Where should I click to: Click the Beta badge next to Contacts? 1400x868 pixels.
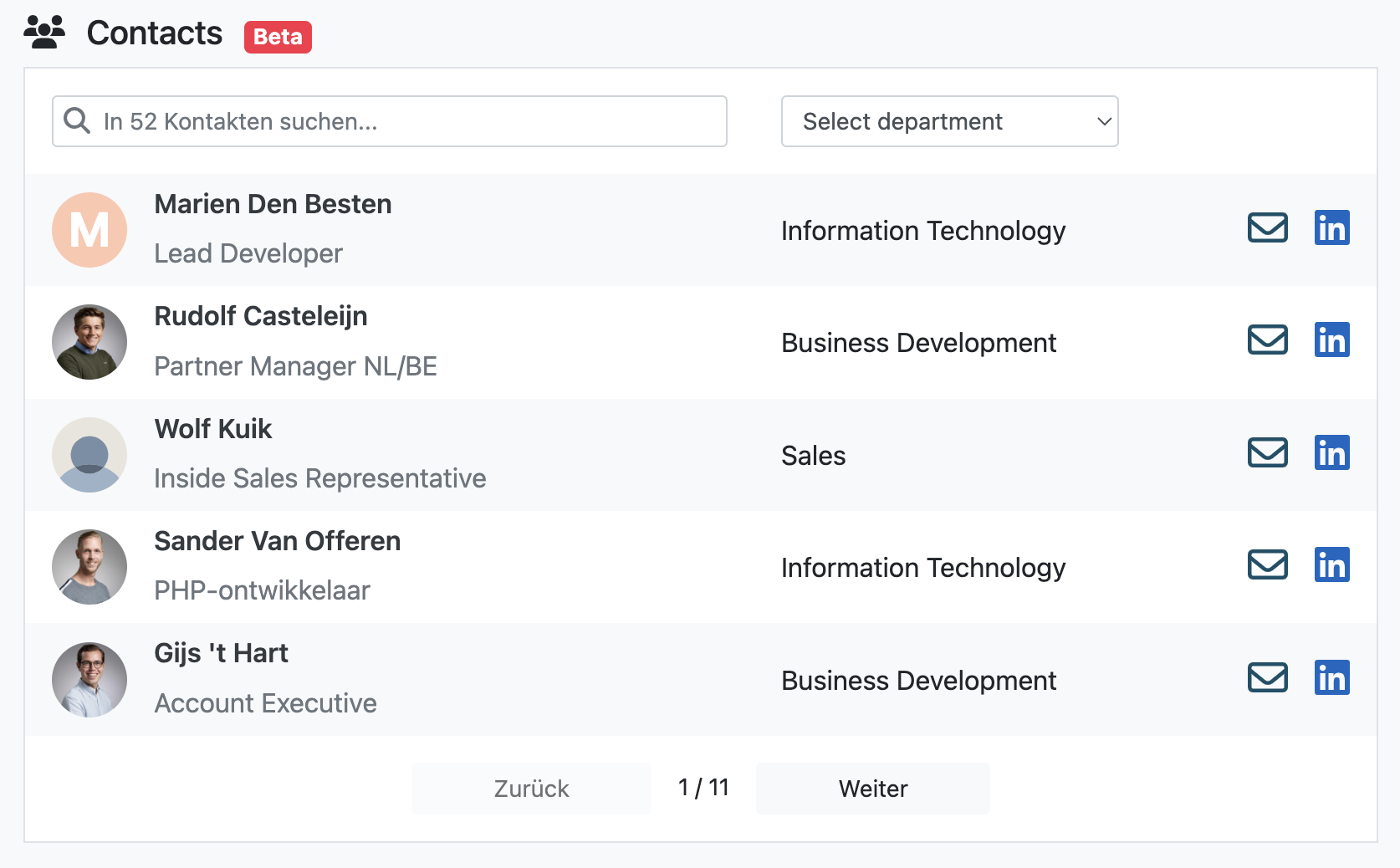(x=278, y=37)
